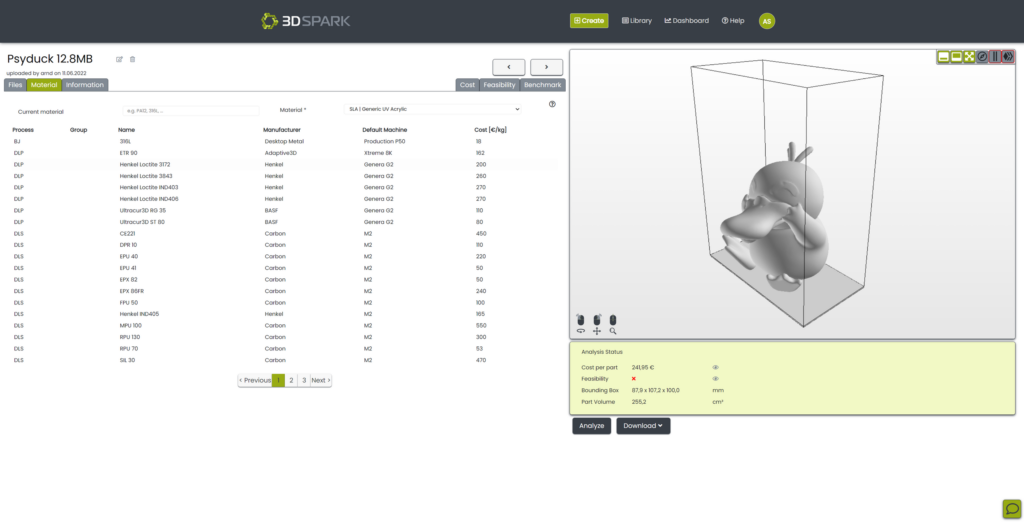Go to page 2 of materials
The image size is (1024, 522).
(291, 380)
